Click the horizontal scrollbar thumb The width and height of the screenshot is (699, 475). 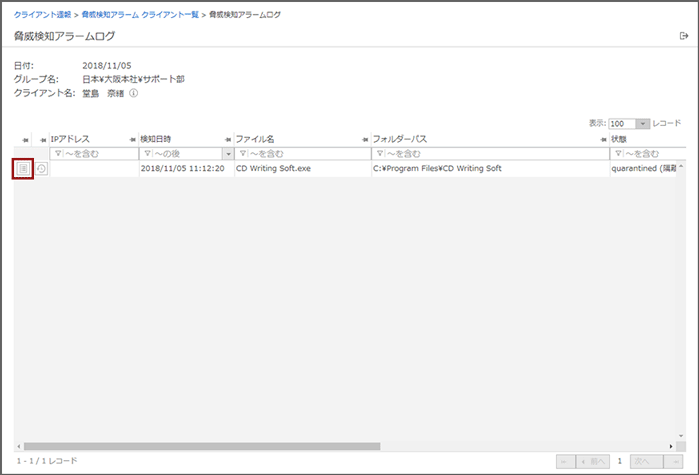click(x=200, y=445)
